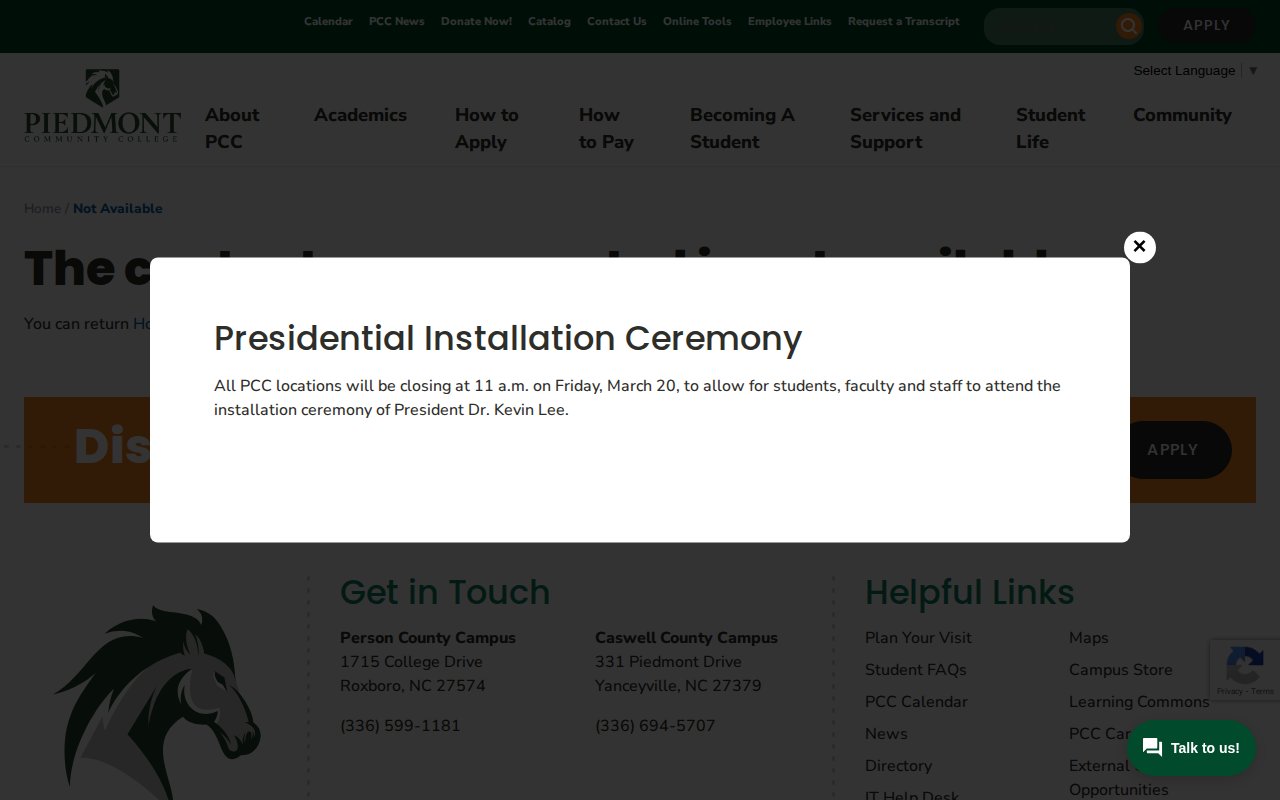The width and height of the screenshot is (1280, 800).
Task: Expand the Select Language dropdown
Action: (1196, 70)
